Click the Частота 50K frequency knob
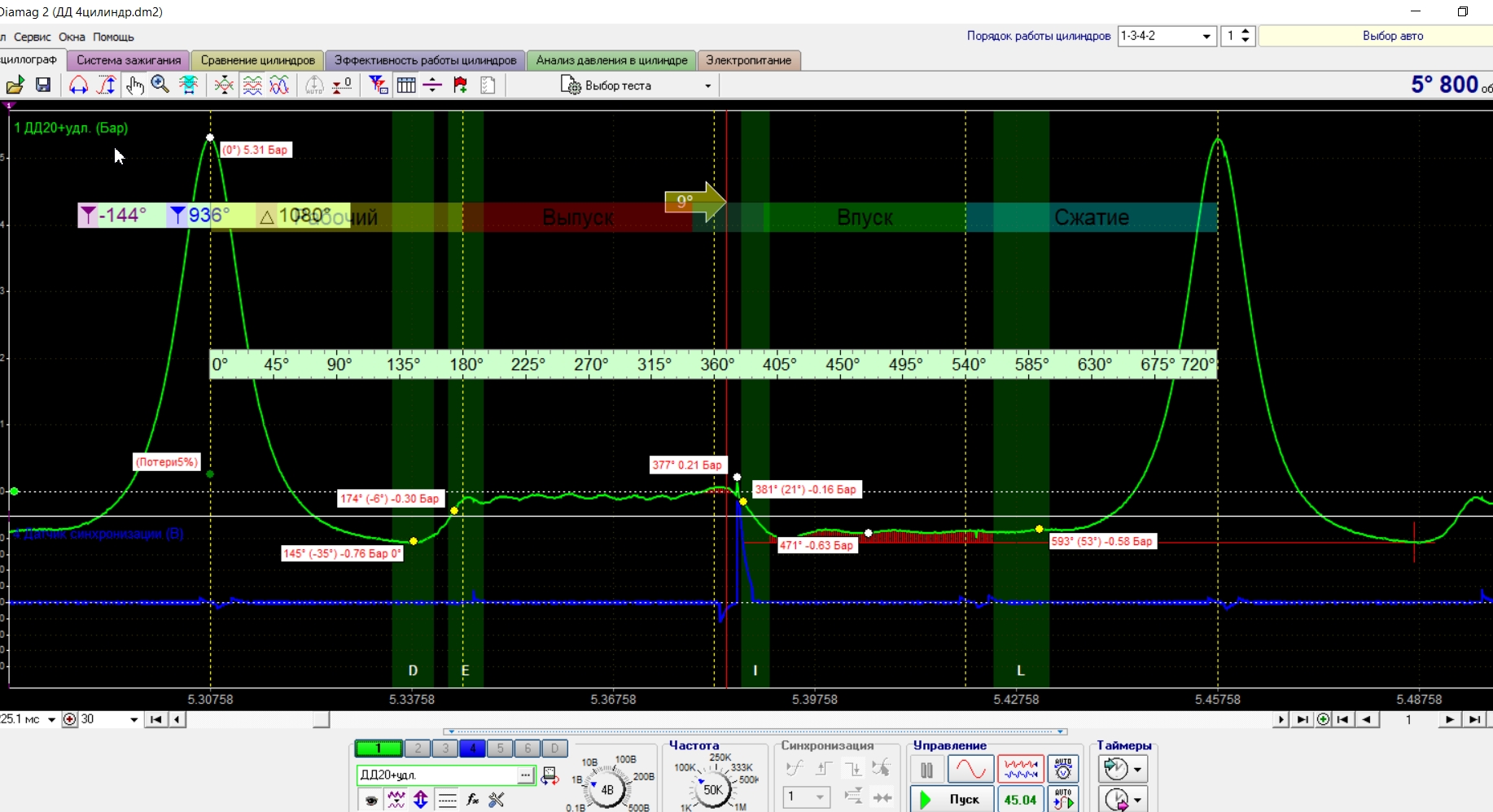This screenshot has width=1493, height=812. pyautogui.click(x=712, y=789)
